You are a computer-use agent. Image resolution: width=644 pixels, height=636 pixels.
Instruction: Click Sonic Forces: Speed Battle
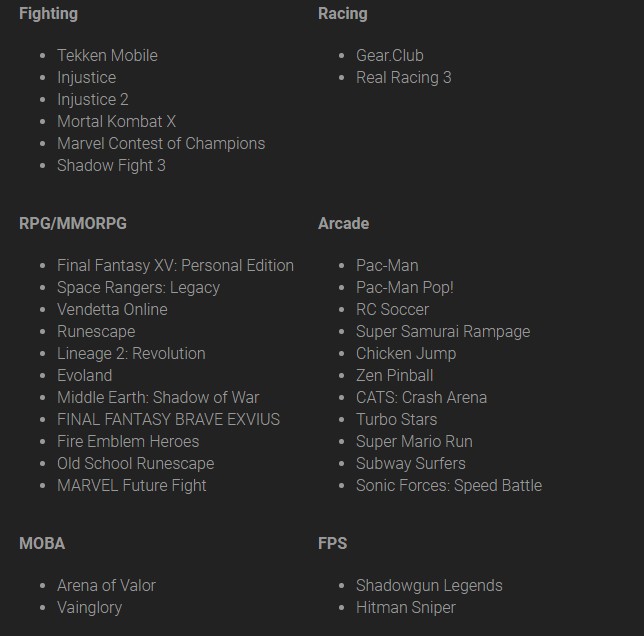tap(449, 486)
